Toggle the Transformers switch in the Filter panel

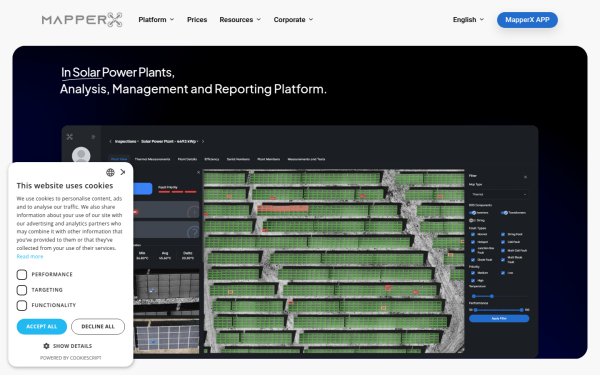504,213
